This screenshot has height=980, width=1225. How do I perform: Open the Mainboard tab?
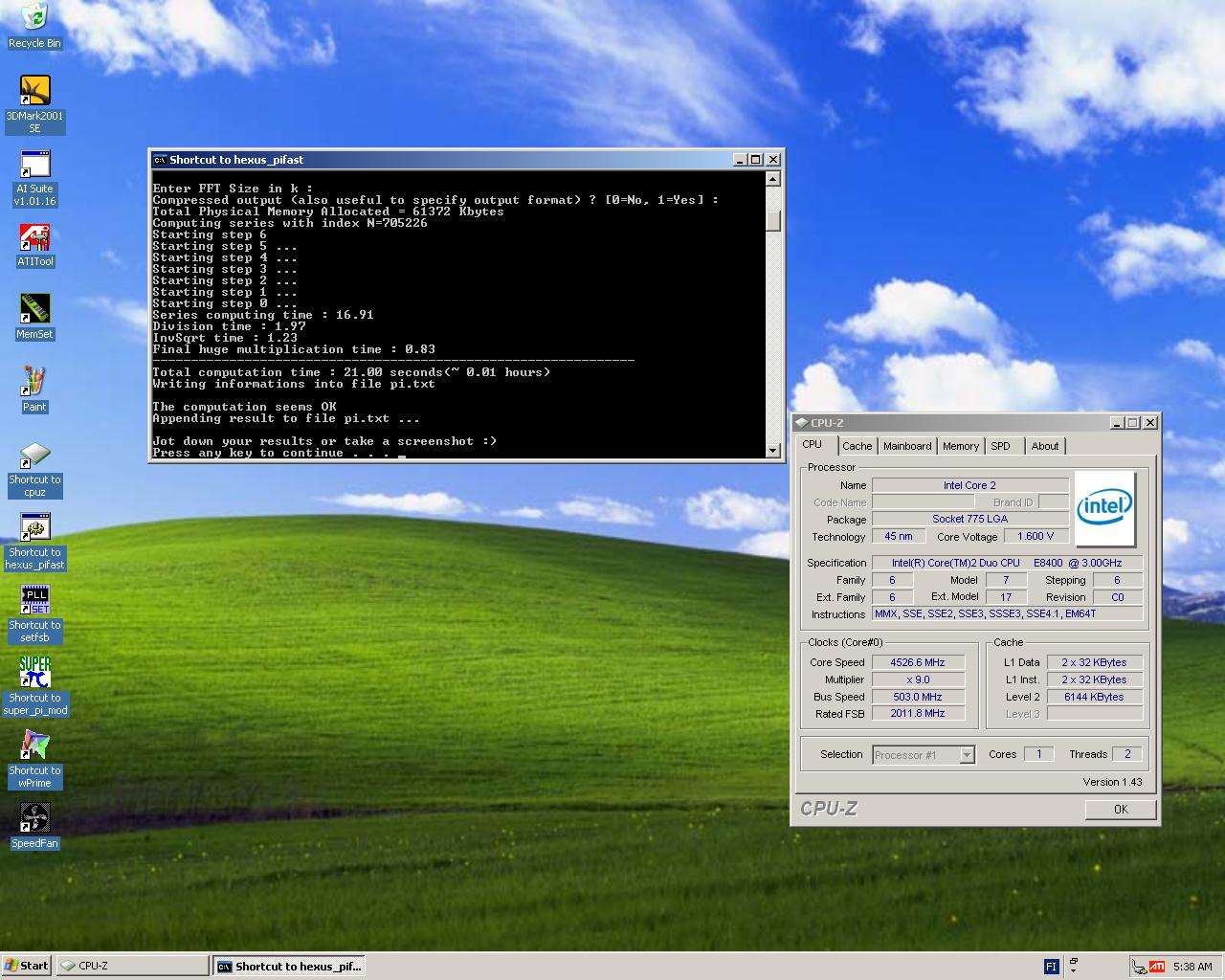tap(907, 446)
